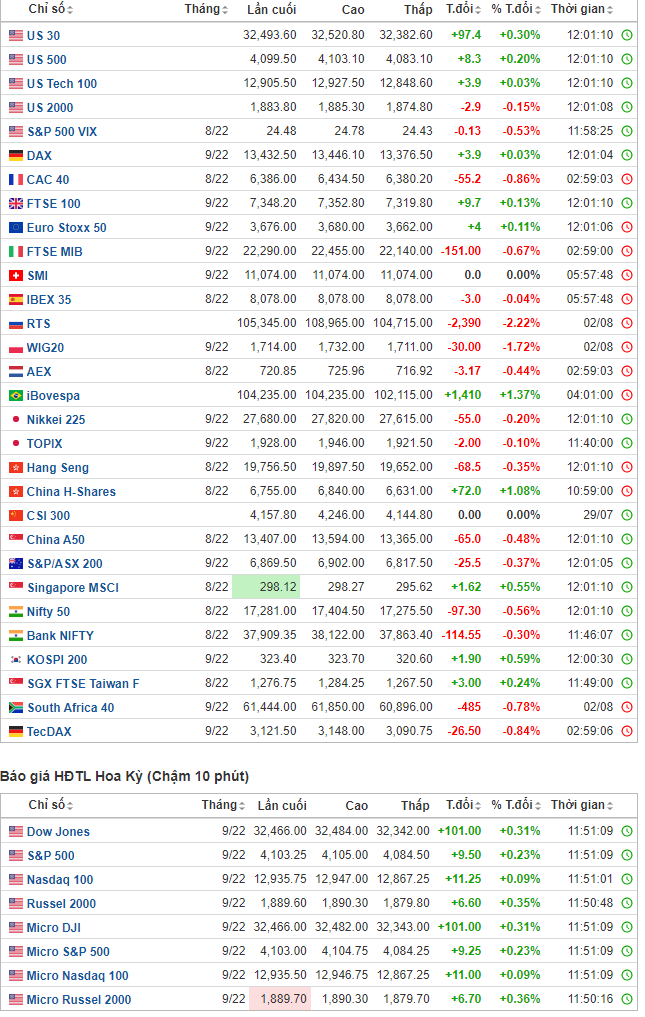Click the highlighted 298.12 Singapore MSCI value
The height and width of the screenshot is (1017, 645).
point(266,587)
